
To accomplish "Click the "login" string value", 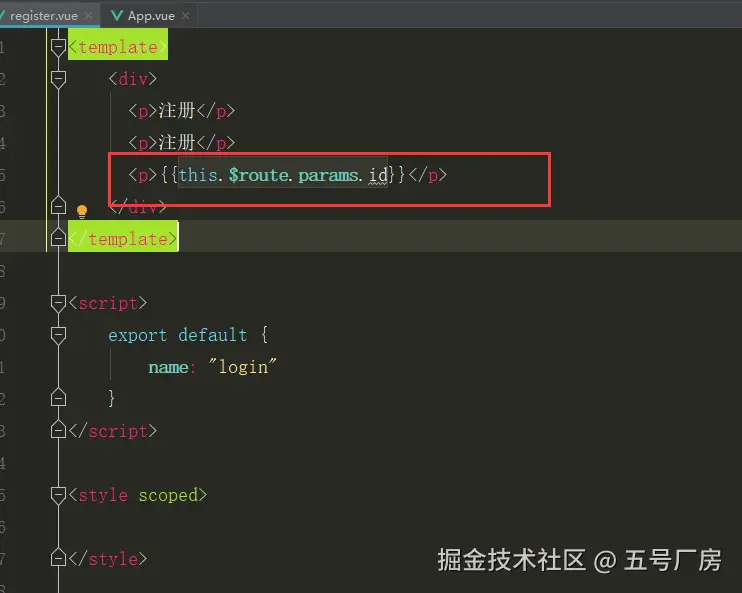I will (242, 367).
